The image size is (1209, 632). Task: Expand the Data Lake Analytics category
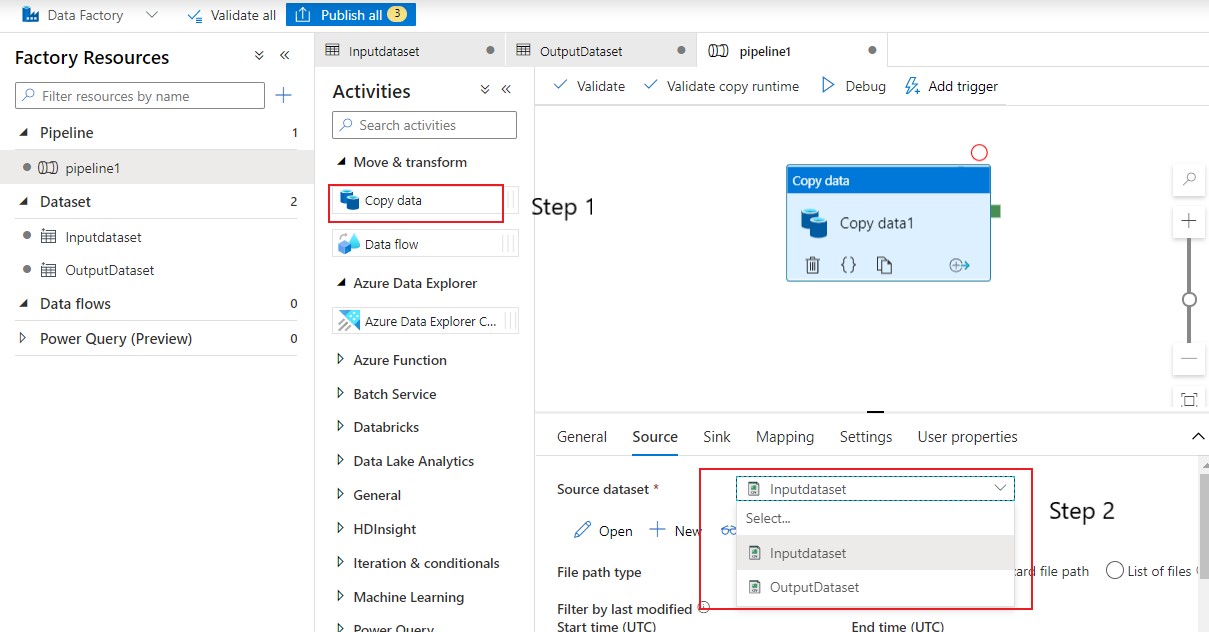341,461
